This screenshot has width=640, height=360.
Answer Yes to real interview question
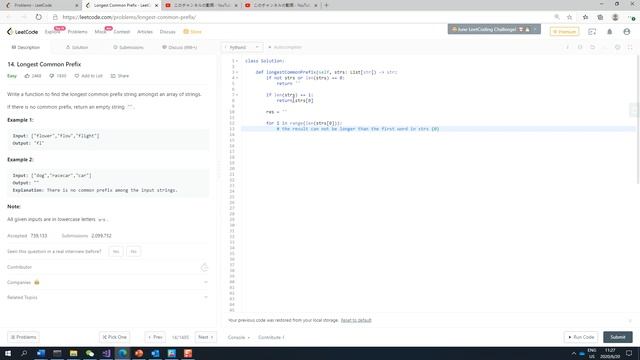pos(116,251)
